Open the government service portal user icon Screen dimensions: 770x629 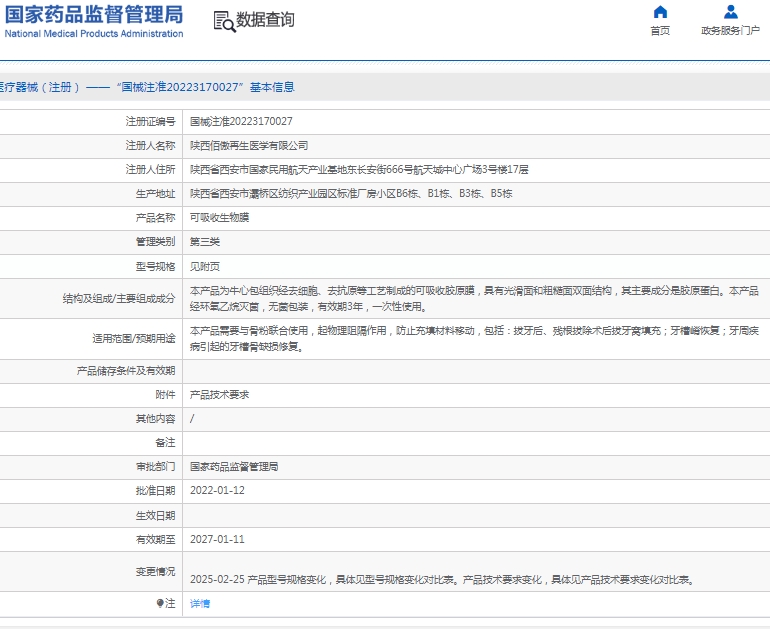pos(730,12)
